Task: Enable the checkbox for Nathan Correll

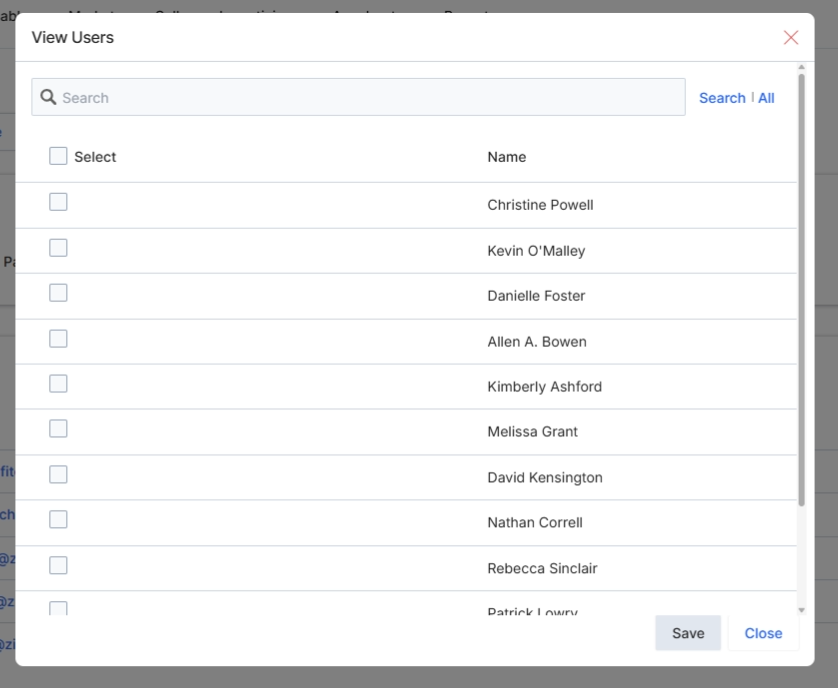Action: pos(58,520)
